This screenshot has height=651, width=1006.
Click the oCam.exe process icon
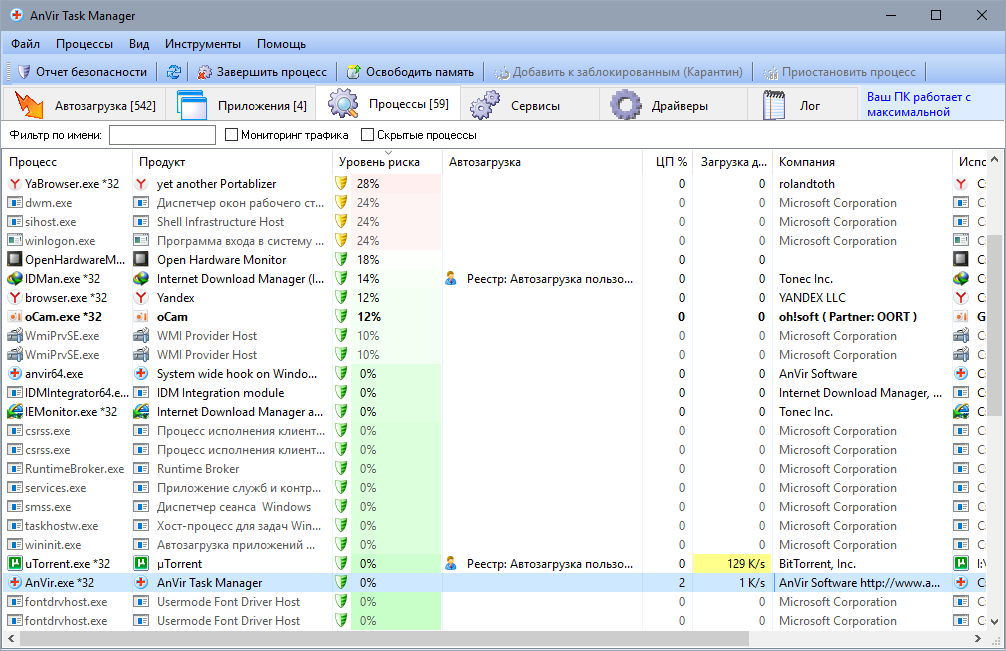[14, 317]
